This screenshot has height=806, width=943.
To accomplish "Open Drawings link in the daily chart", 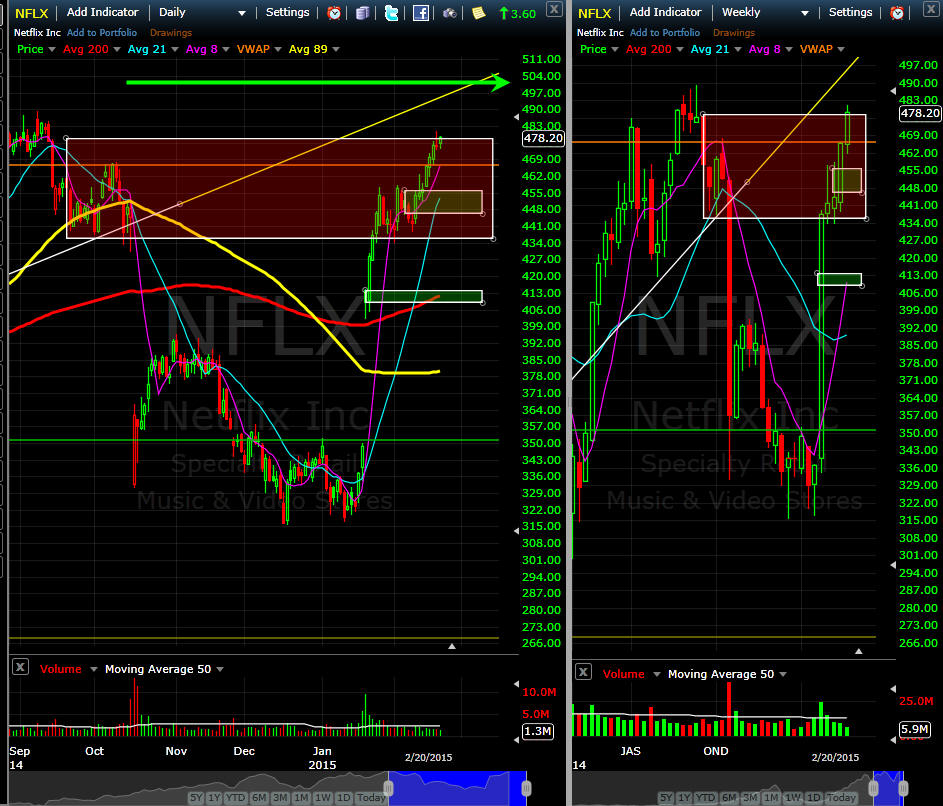I will [x=171, y=32].
